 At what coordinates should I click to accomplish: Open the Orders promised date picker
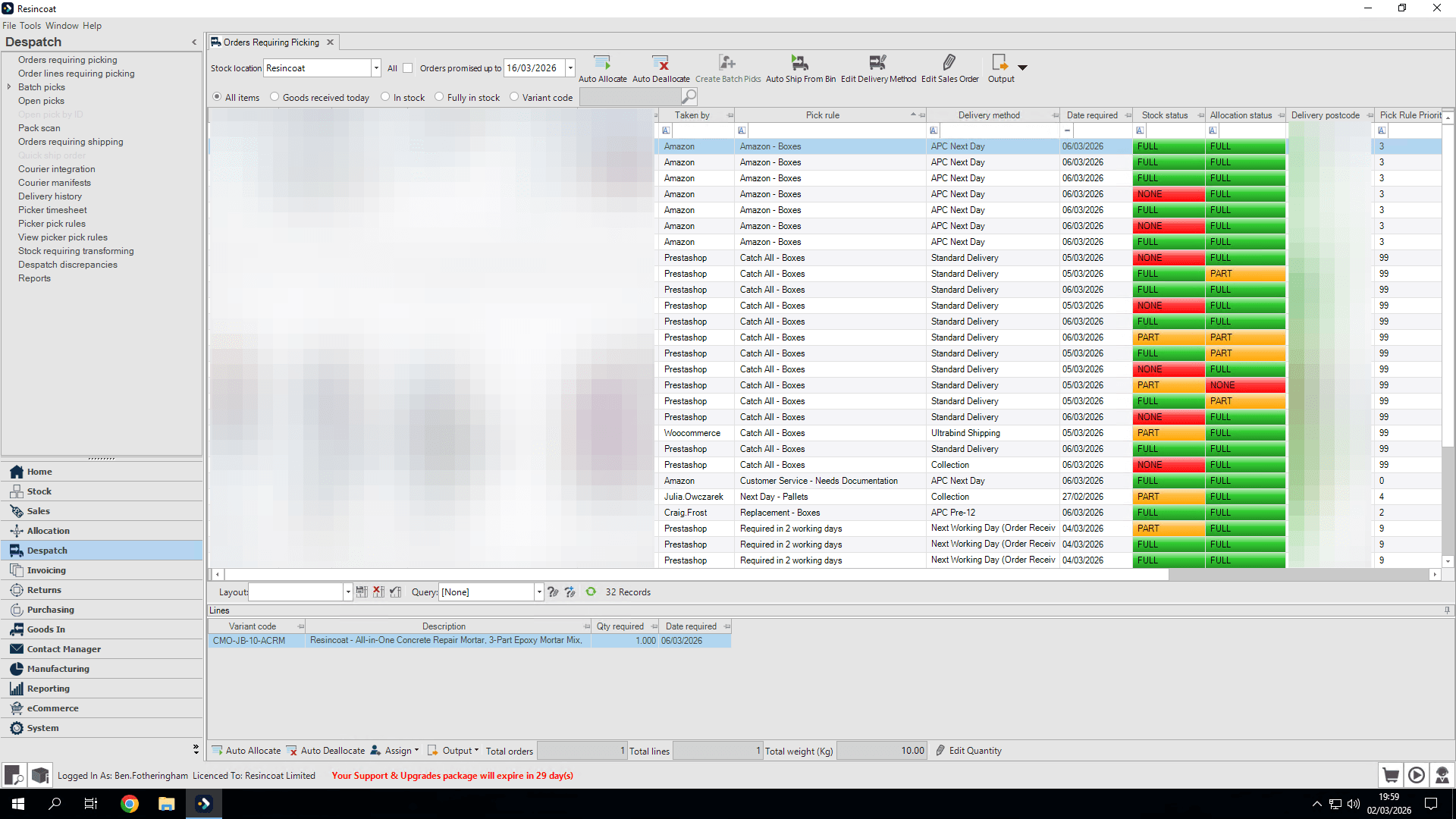[570, 67]
